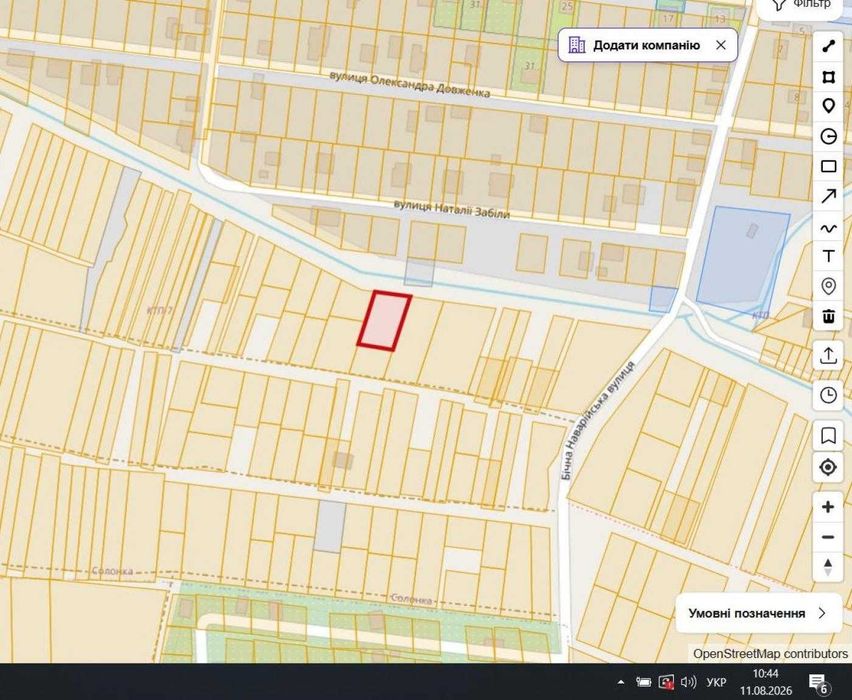This screenshot has height=700, width=852.
Task: Select the arrow drawing tool
Action: (x=828, y=196)
